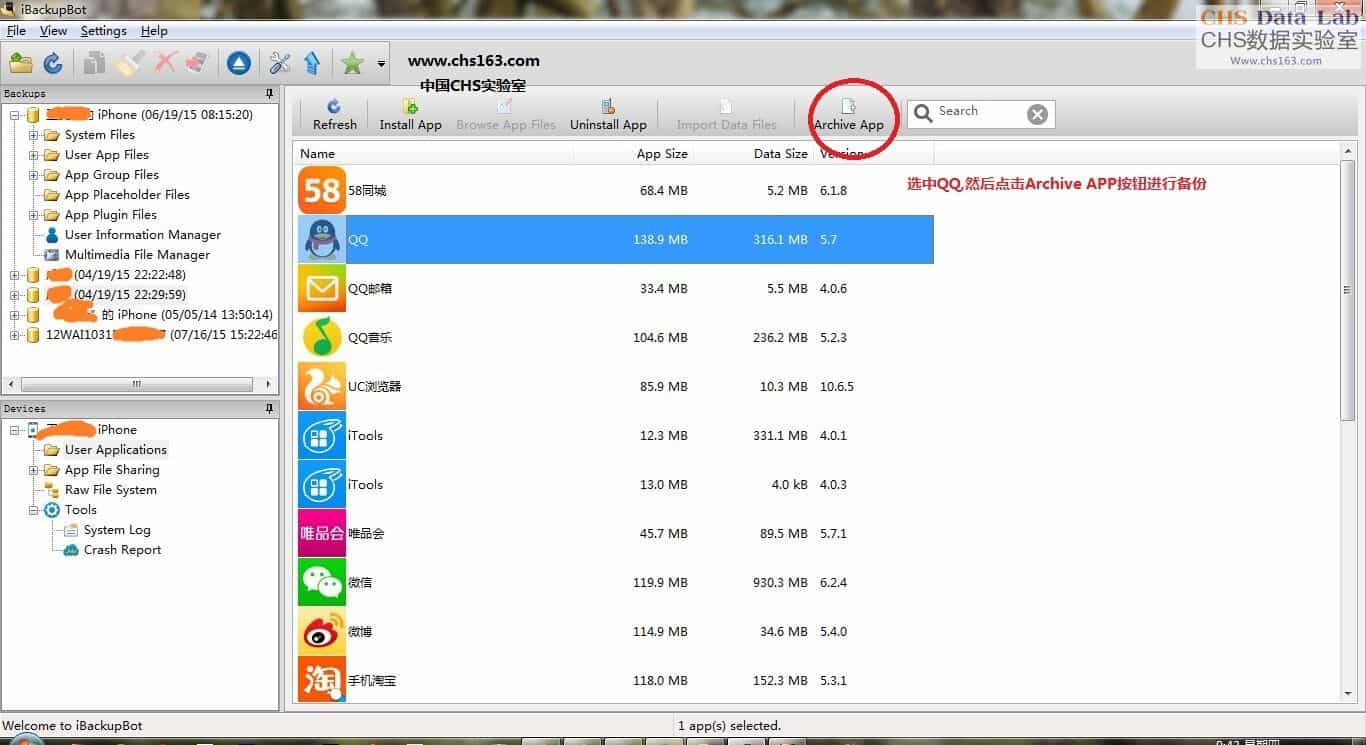This screenshot has width=1366, height=745.
Task: Select the UC浏览器 squirrel app icon
Action: (x=322, y=386)
